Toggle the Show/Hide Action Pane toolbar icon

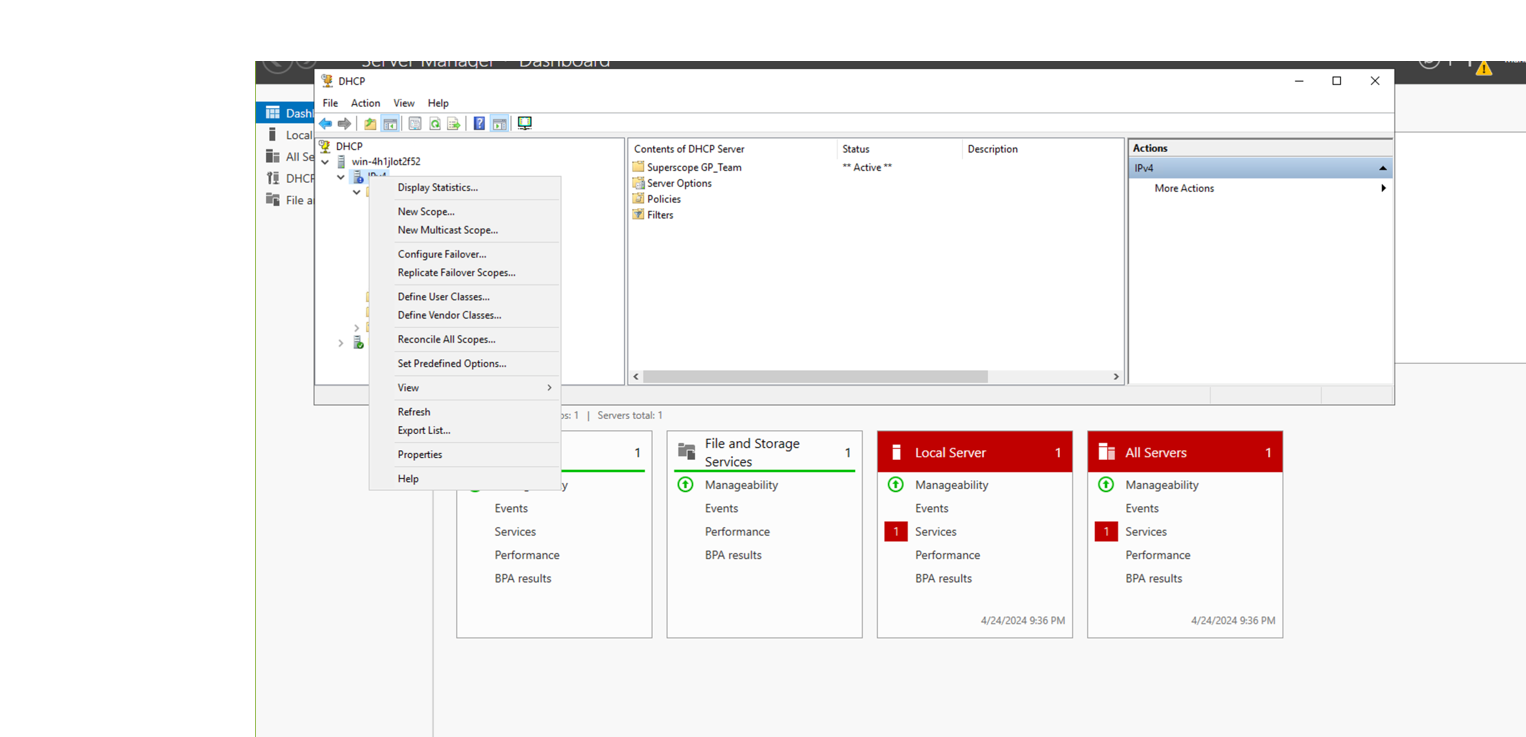pos(499,124)
